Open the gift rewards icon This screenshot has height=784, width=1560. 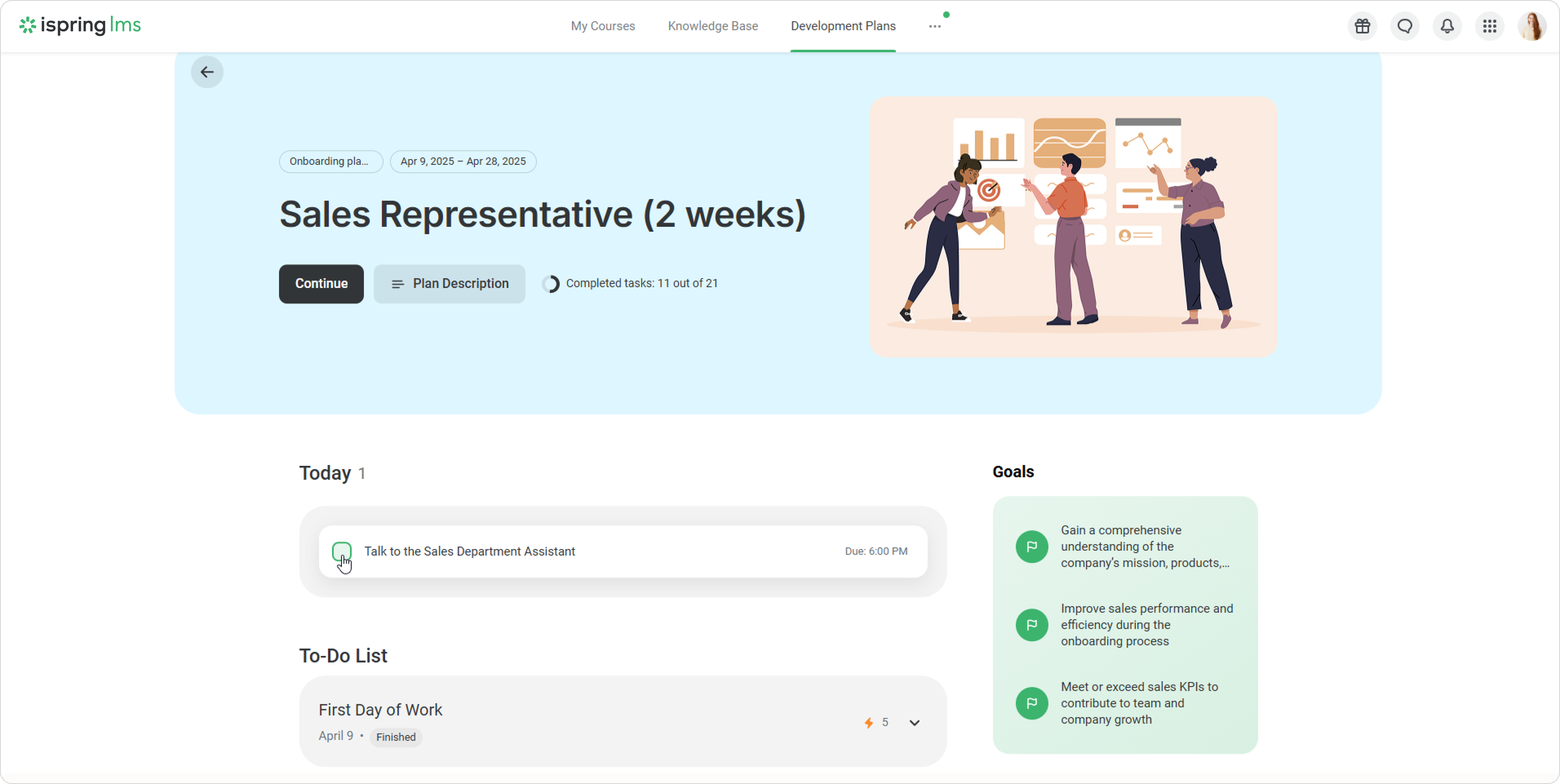[1362, 26]
